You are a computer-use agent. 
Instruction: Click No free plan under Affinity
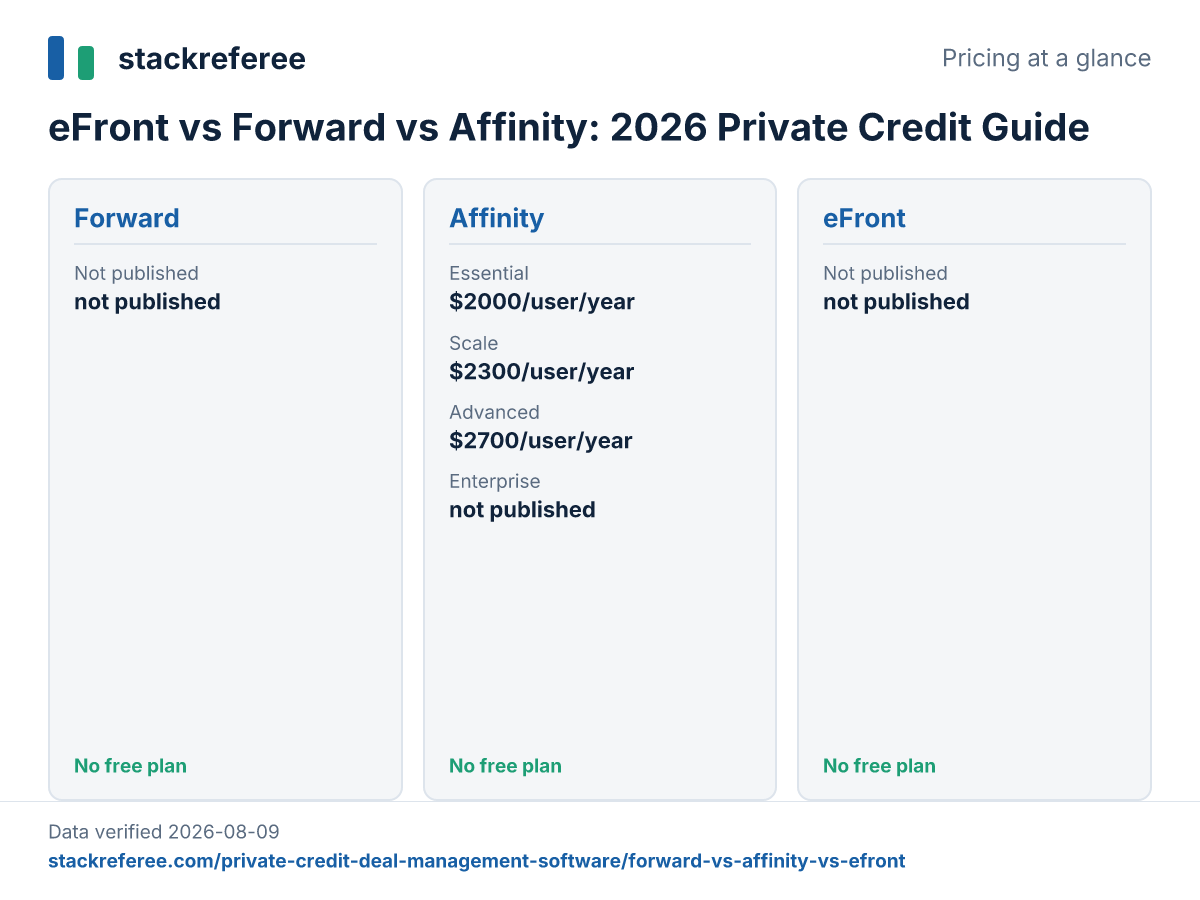505,766
